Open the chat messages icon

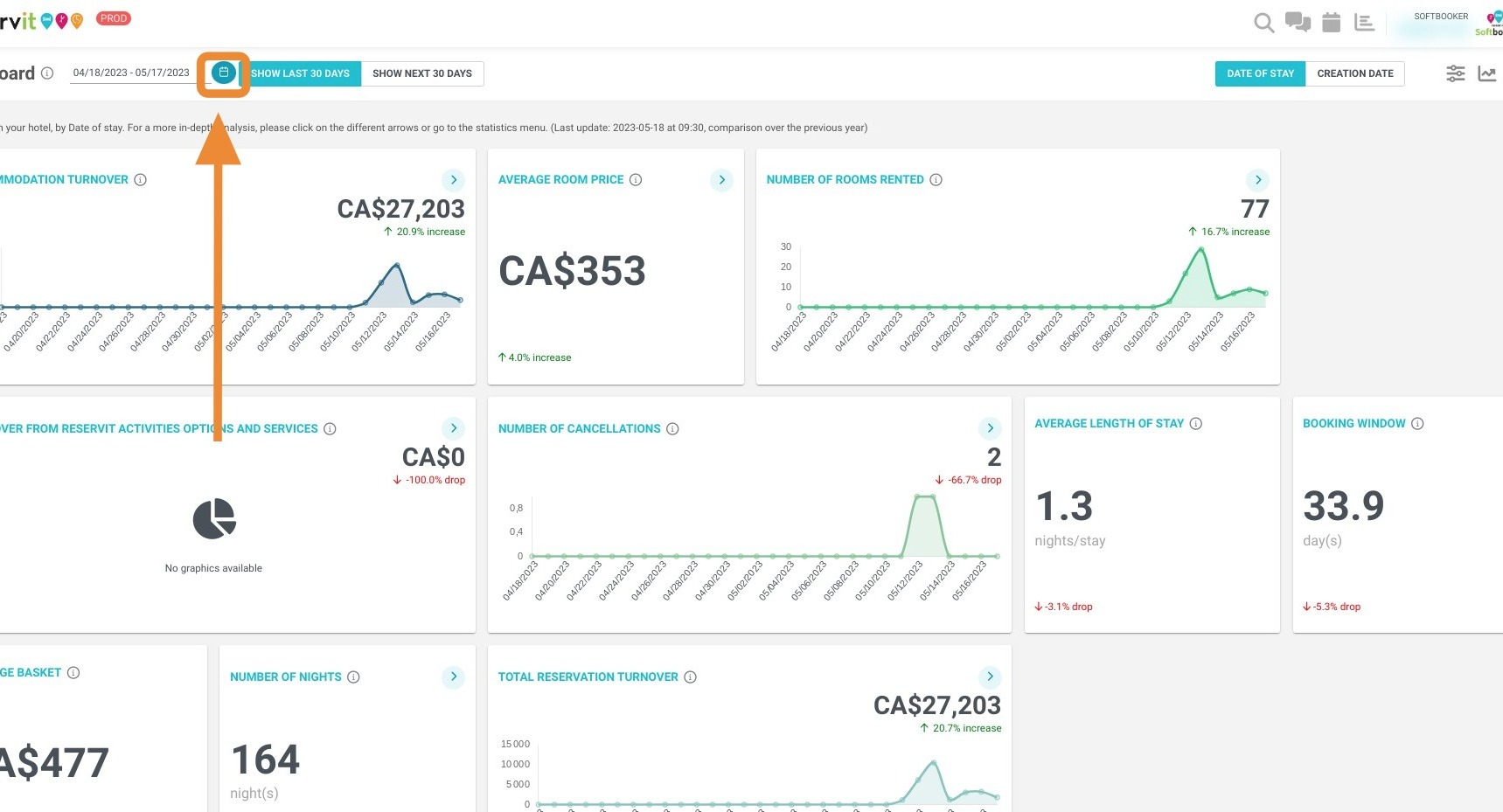(1298, 22)
